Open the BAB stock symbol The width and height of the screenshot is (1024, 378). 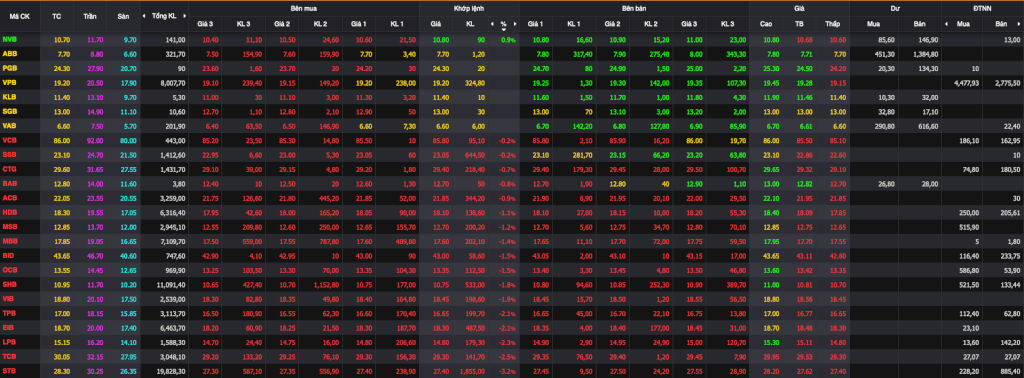coord(10,183)
